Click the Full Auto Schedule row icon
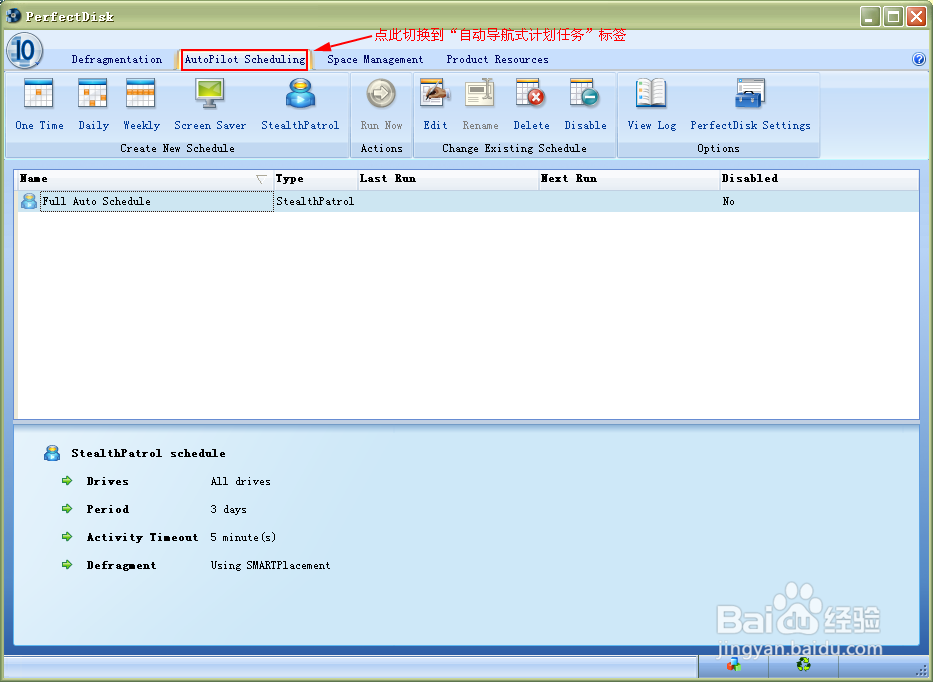 pyautogui.click(x=29, y=201)
